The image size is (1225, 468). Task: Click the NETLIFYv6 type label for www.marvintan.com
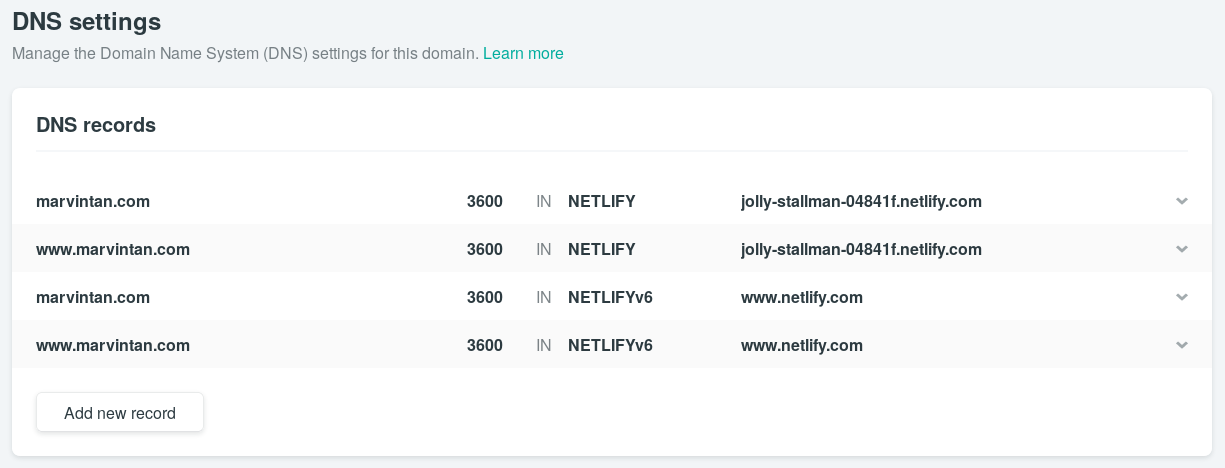pyautogui.click(x=610, y=345)
